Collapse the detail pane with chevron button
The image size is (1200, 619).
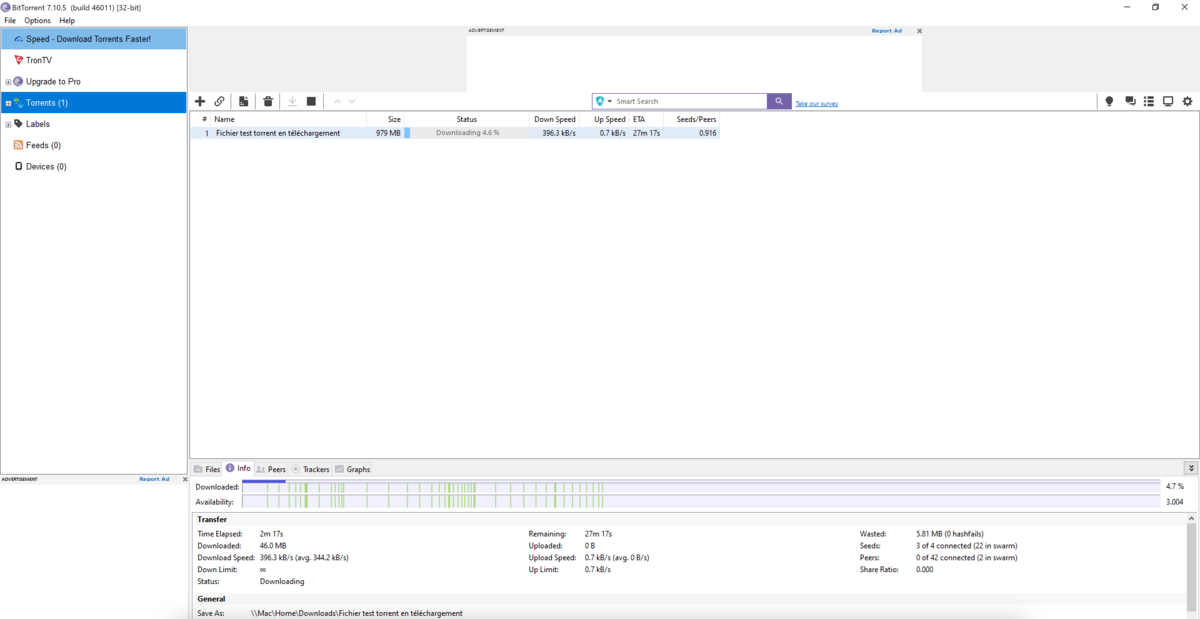pyautogui.click(x=1190, y=468)
